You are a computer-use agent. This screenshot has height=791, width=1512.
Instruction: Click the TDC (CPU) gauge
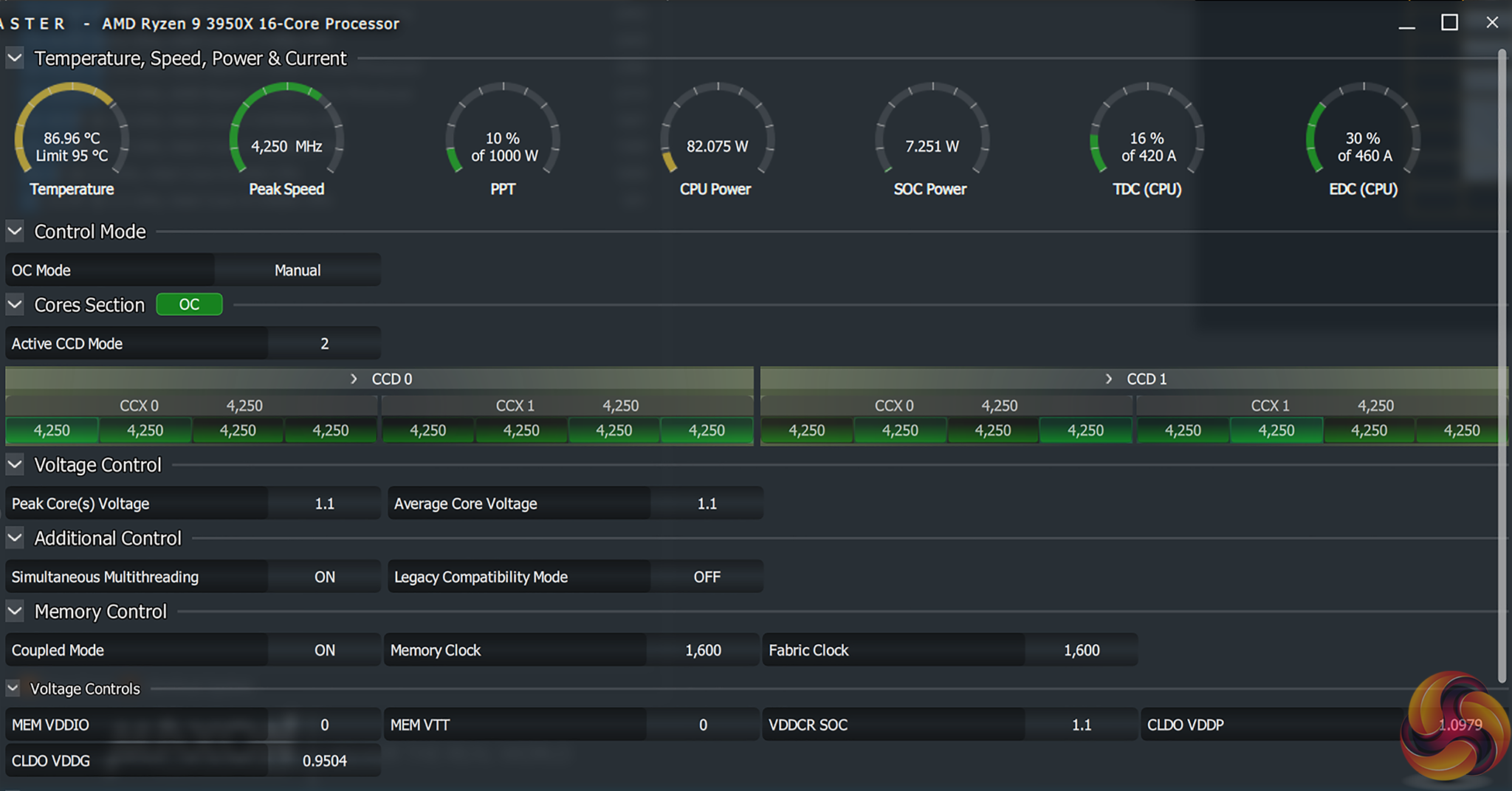pos(1147,133)
